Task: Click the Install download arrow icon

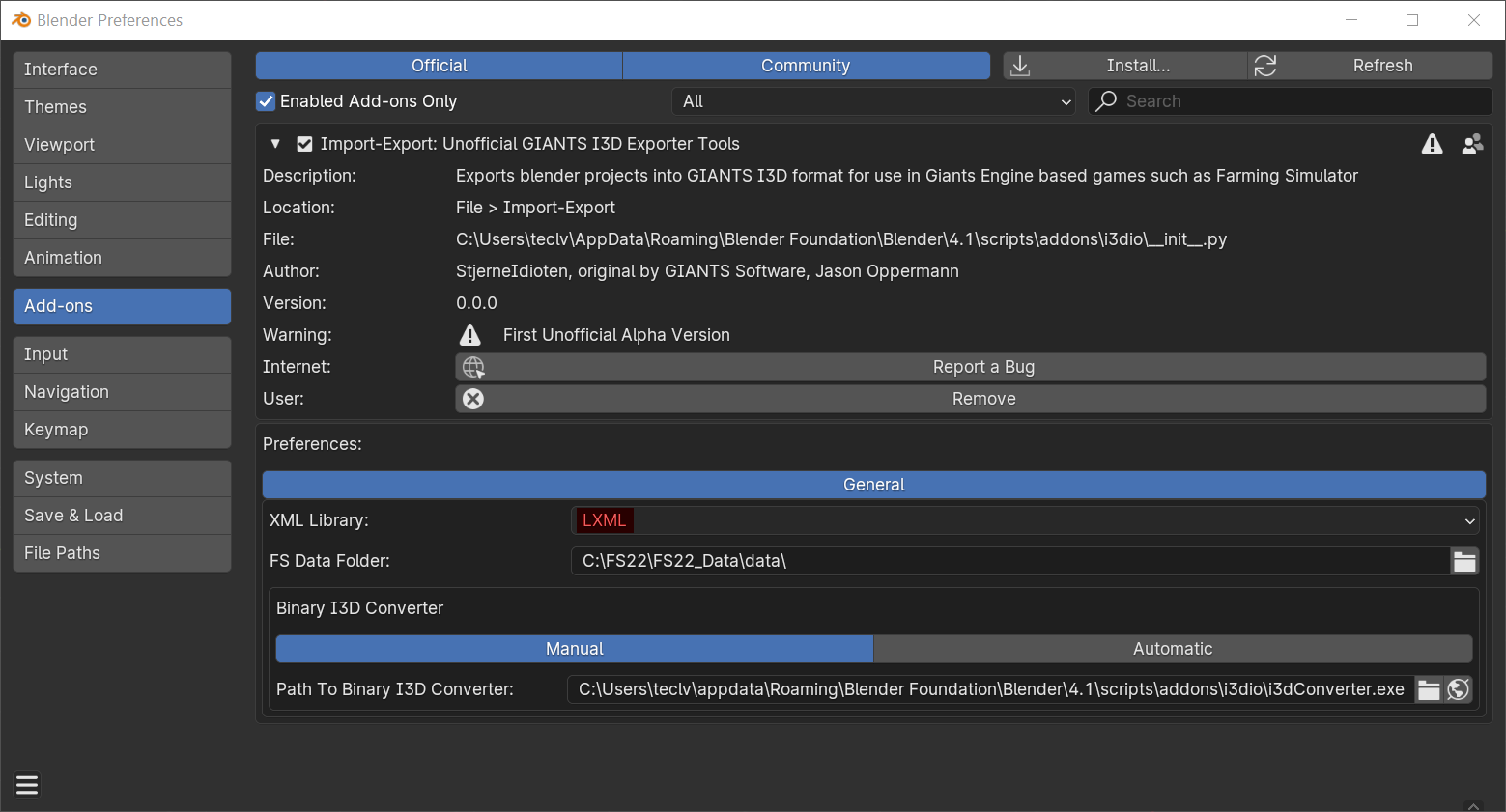Action: (x=1020, y=66)
